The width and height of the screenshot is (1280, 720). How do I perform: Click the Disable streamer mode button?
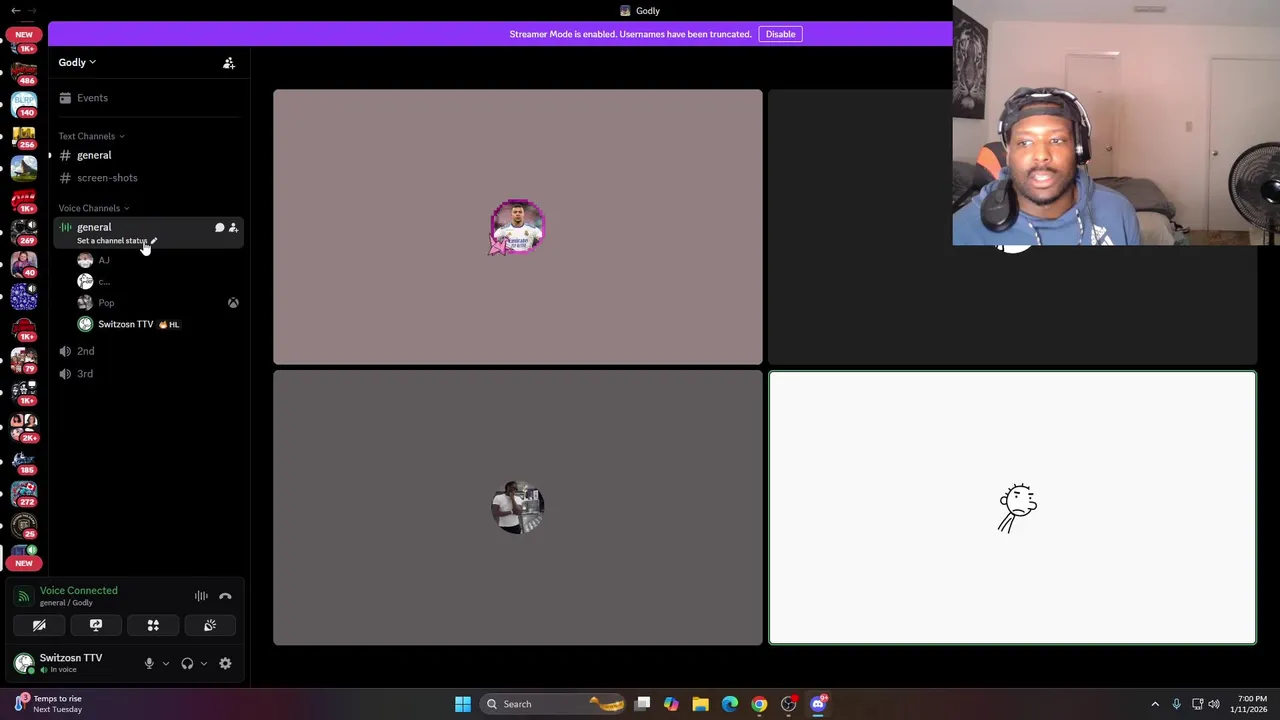780,34
